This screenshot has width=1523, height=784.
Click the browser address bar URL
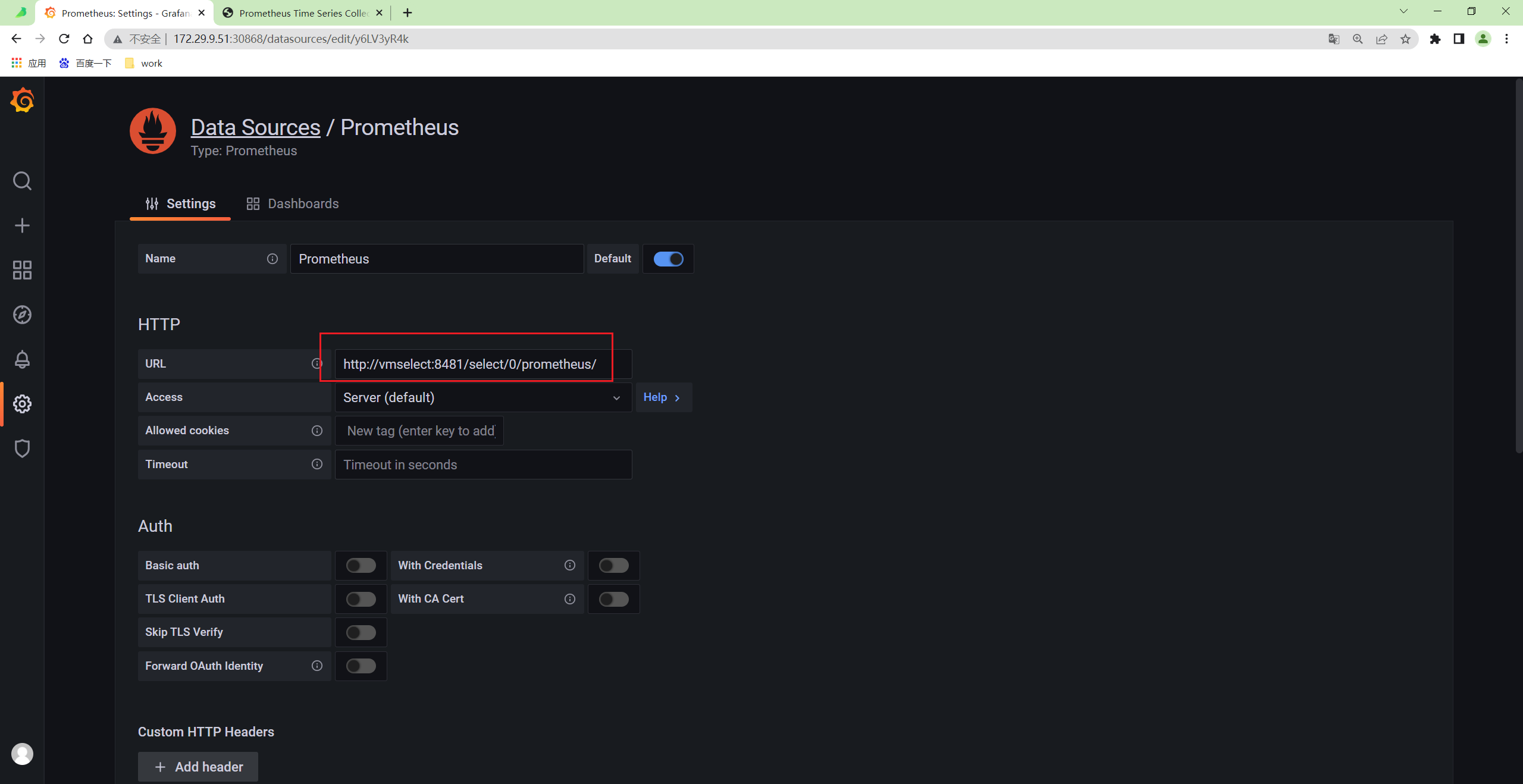pos(291,39)
